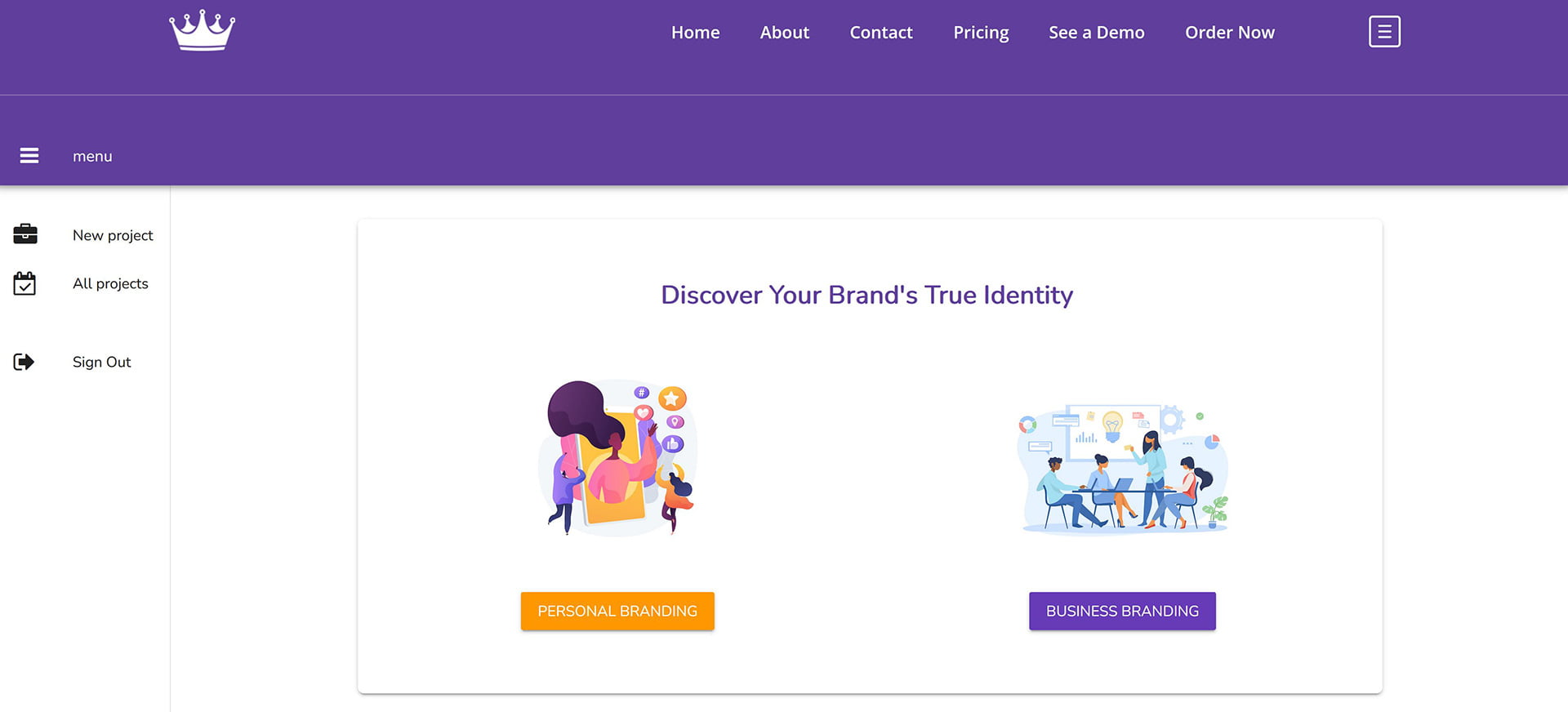Viewport: 1568px width, 712px height.
Task: Open the Contact nav item
Action: pos(881,33)
